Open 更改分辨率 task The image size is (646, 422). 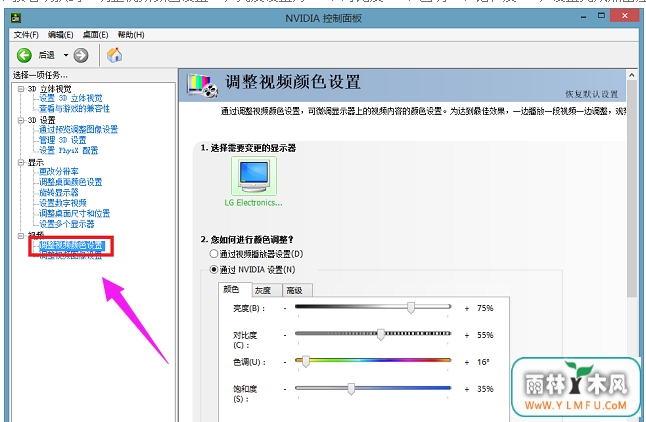coord(59,171)
